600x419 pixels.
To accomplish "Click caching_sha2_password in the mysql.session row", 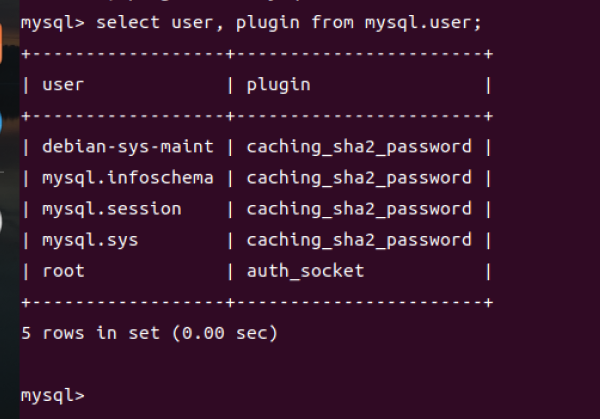I will click(358, 209).
